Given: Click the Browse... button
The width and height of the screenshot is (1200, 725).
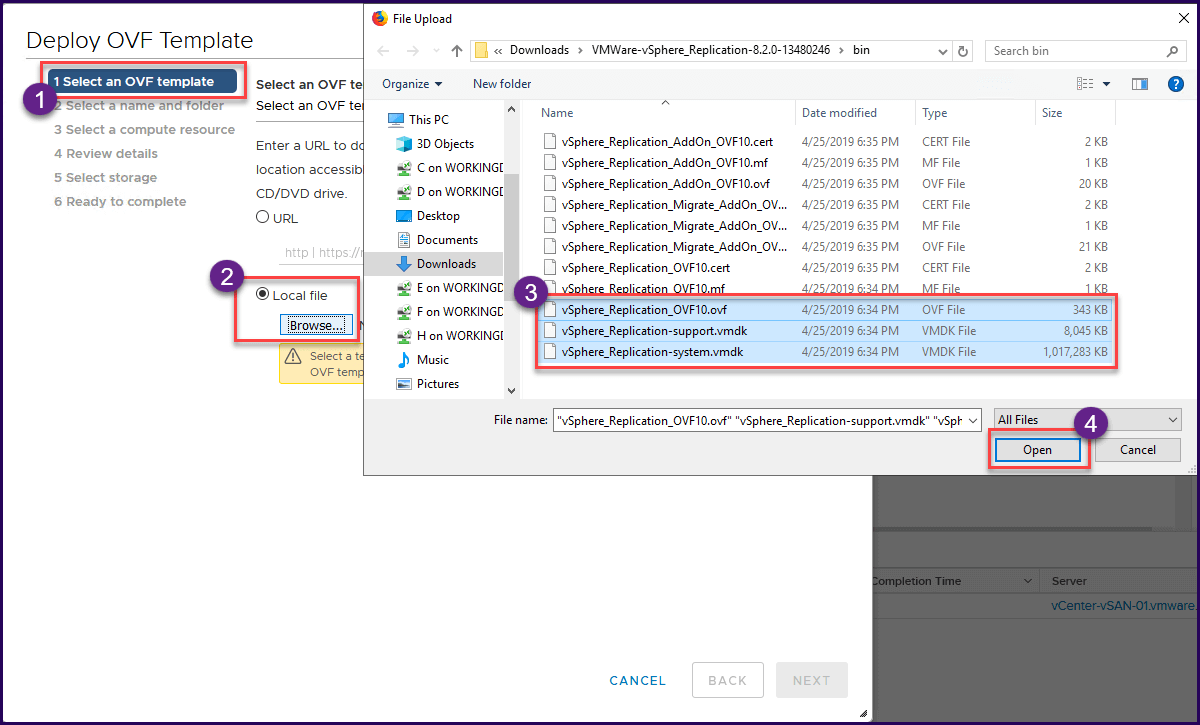Looking at the screenshot, I should coord(316,325).
